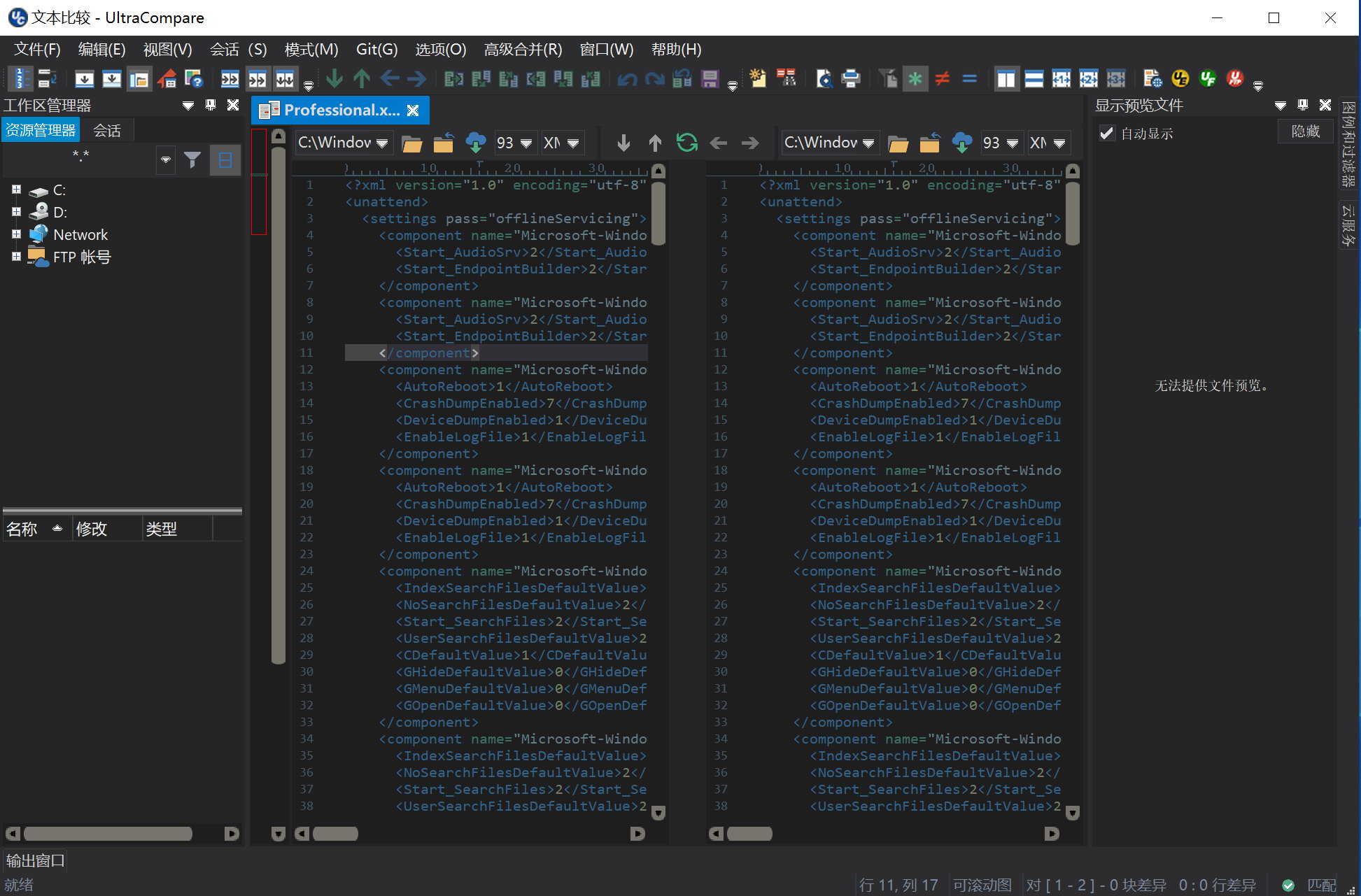
Task: Open the 输出窗口 panel tab
Action: [x=35, y=860]
